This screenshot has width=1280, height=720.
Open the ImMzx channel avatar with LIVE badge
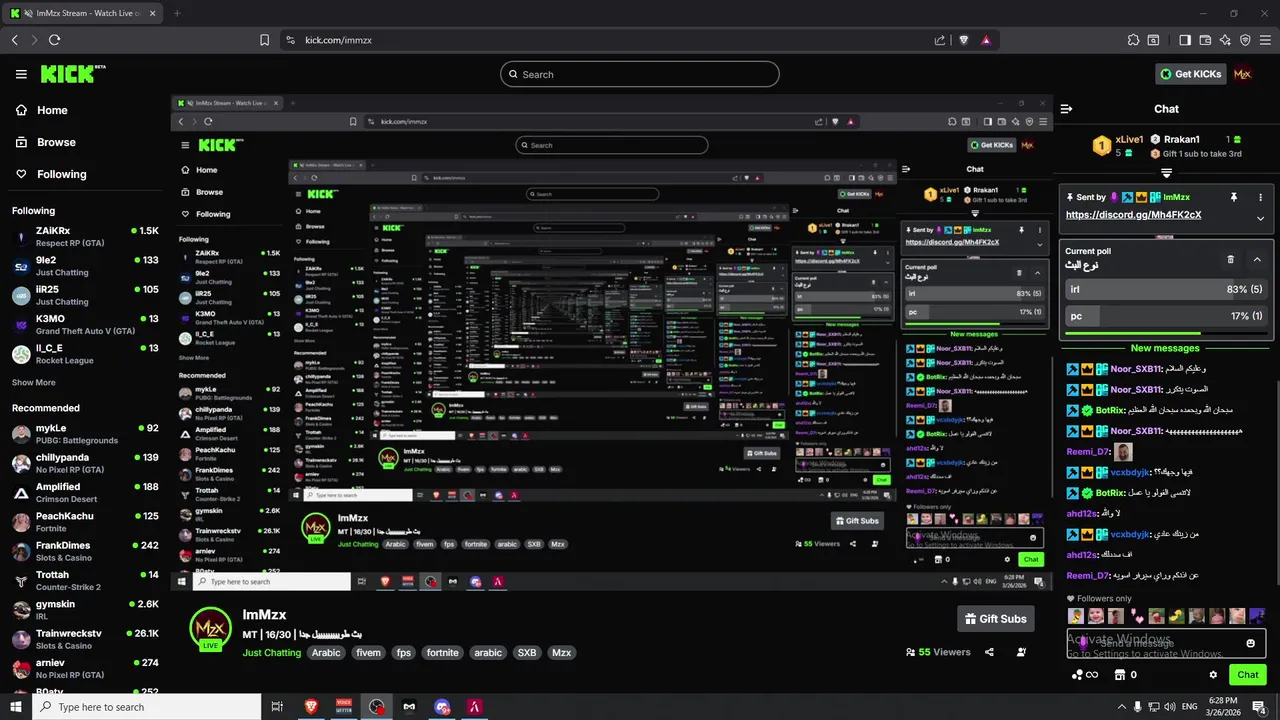point(210,629)
